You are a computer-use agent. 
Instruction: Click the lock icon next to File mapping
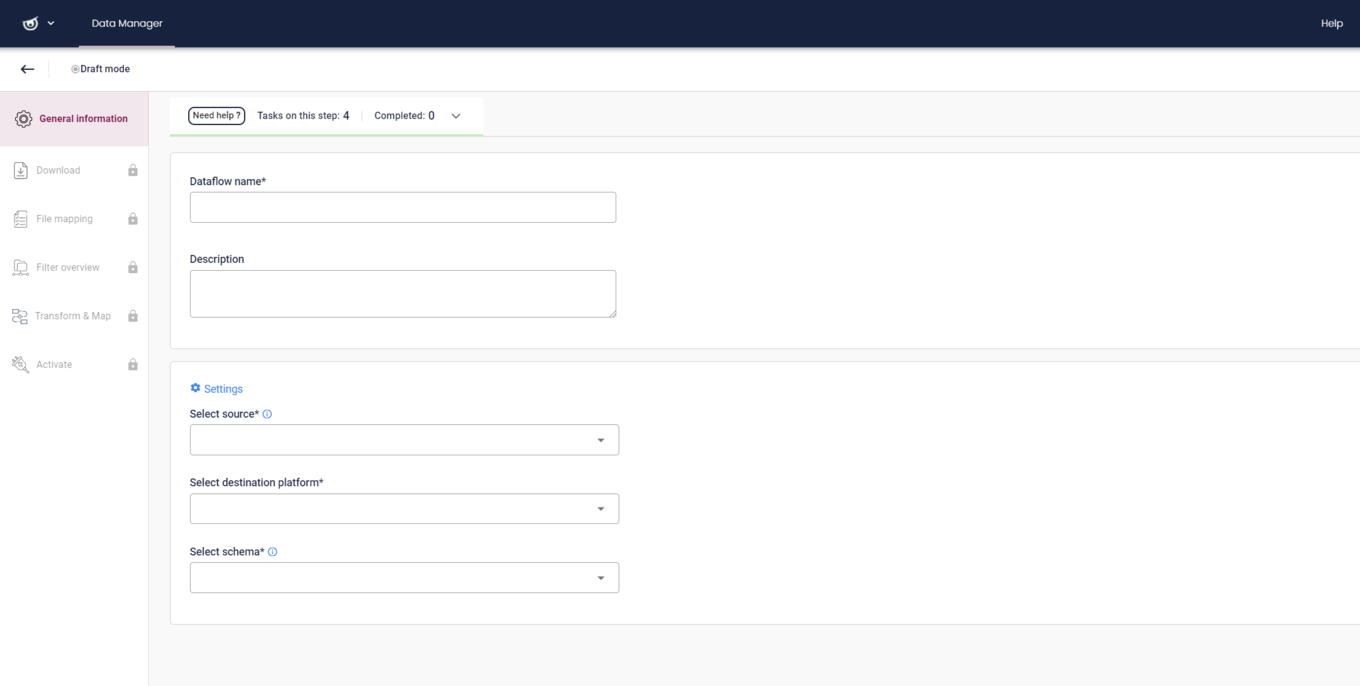point(132,219)
